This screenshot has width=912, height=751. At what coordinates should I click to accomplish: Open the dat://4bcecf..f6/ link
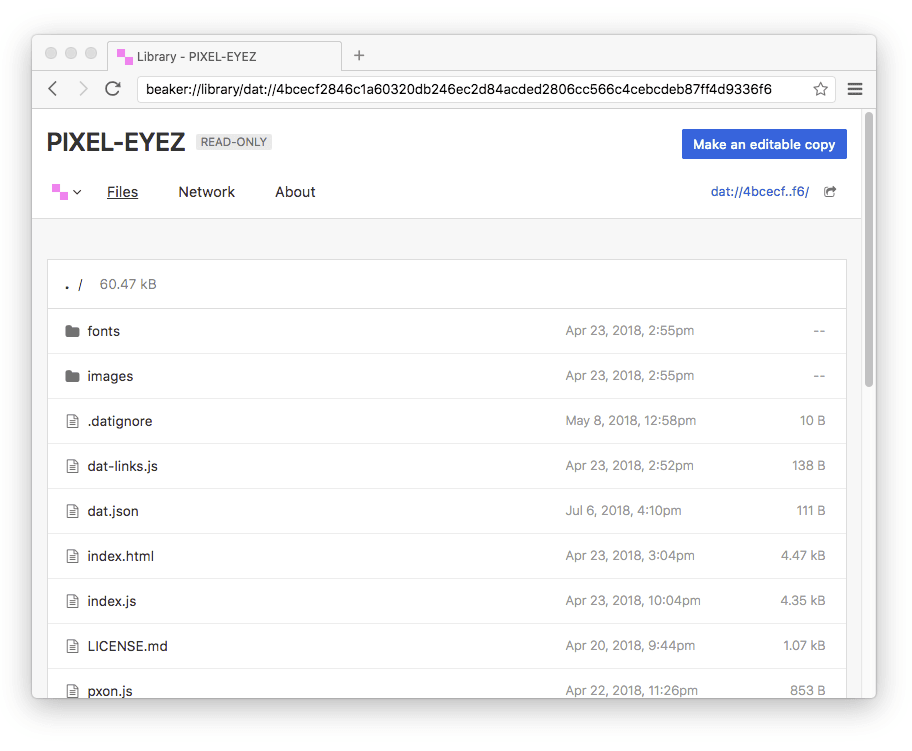pos(760,191)
